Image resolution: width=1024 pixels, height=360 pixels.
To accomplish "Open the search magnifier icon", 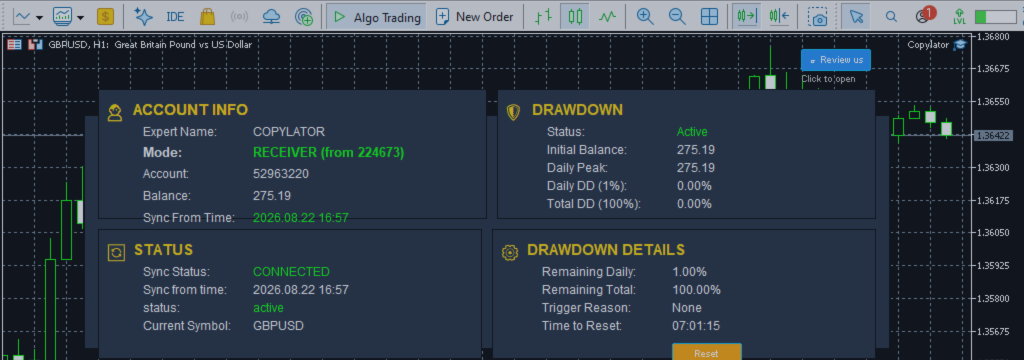I will [x=891, y=16].
